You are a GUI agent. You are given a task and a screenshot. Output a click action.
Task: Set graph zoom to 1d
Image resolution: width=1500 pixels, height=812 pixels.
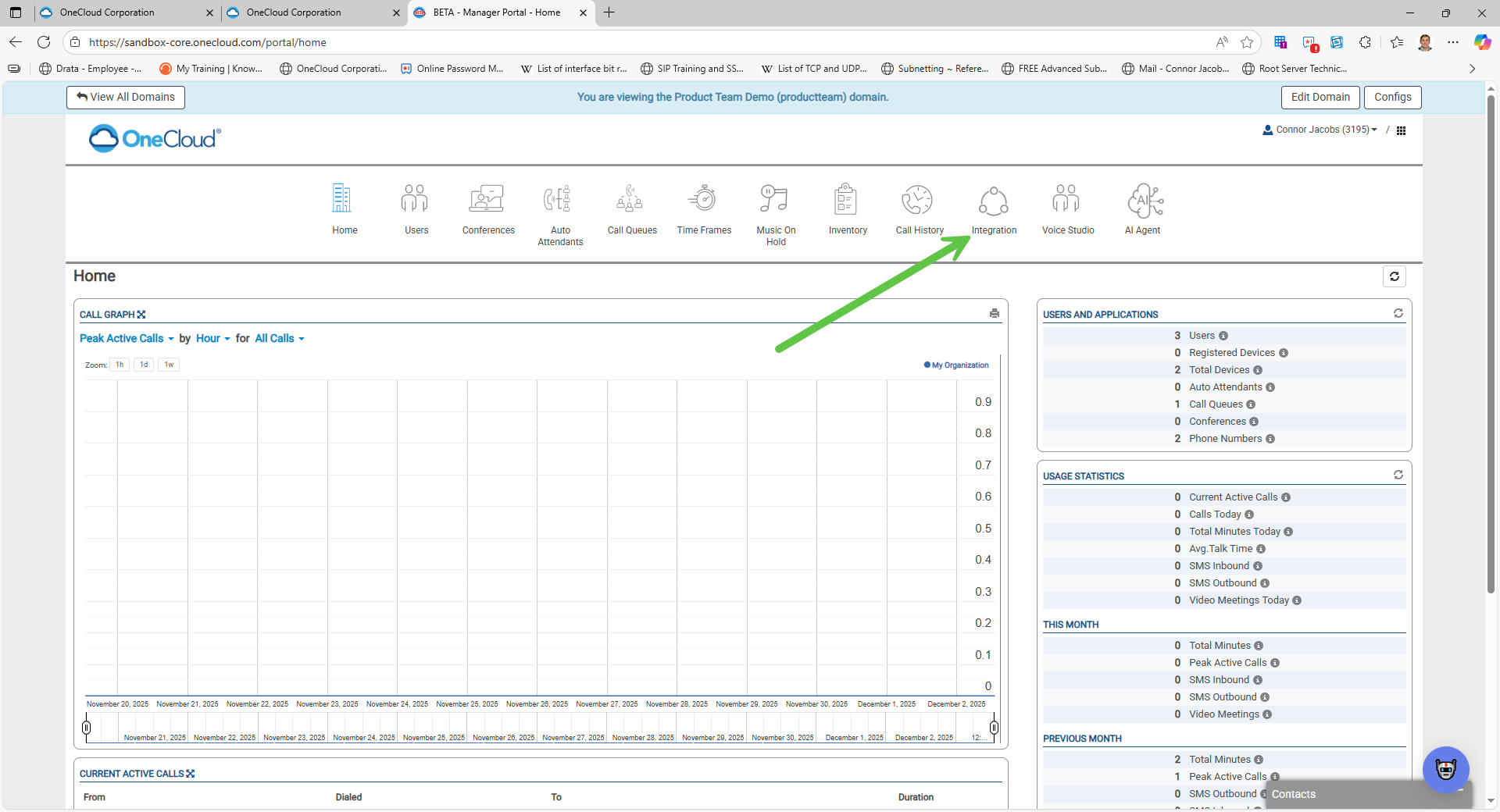pyautogui.click(x=144, y=365)
